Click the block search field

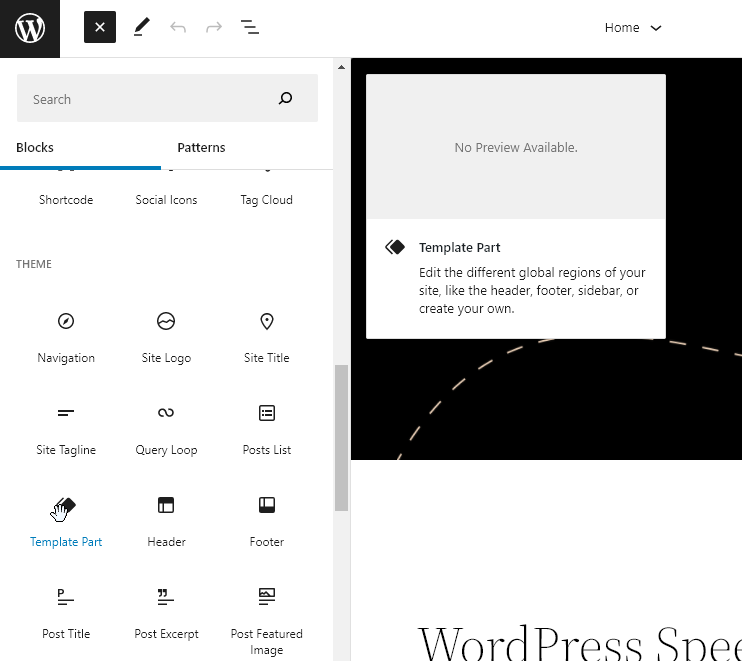pos(150,99)
